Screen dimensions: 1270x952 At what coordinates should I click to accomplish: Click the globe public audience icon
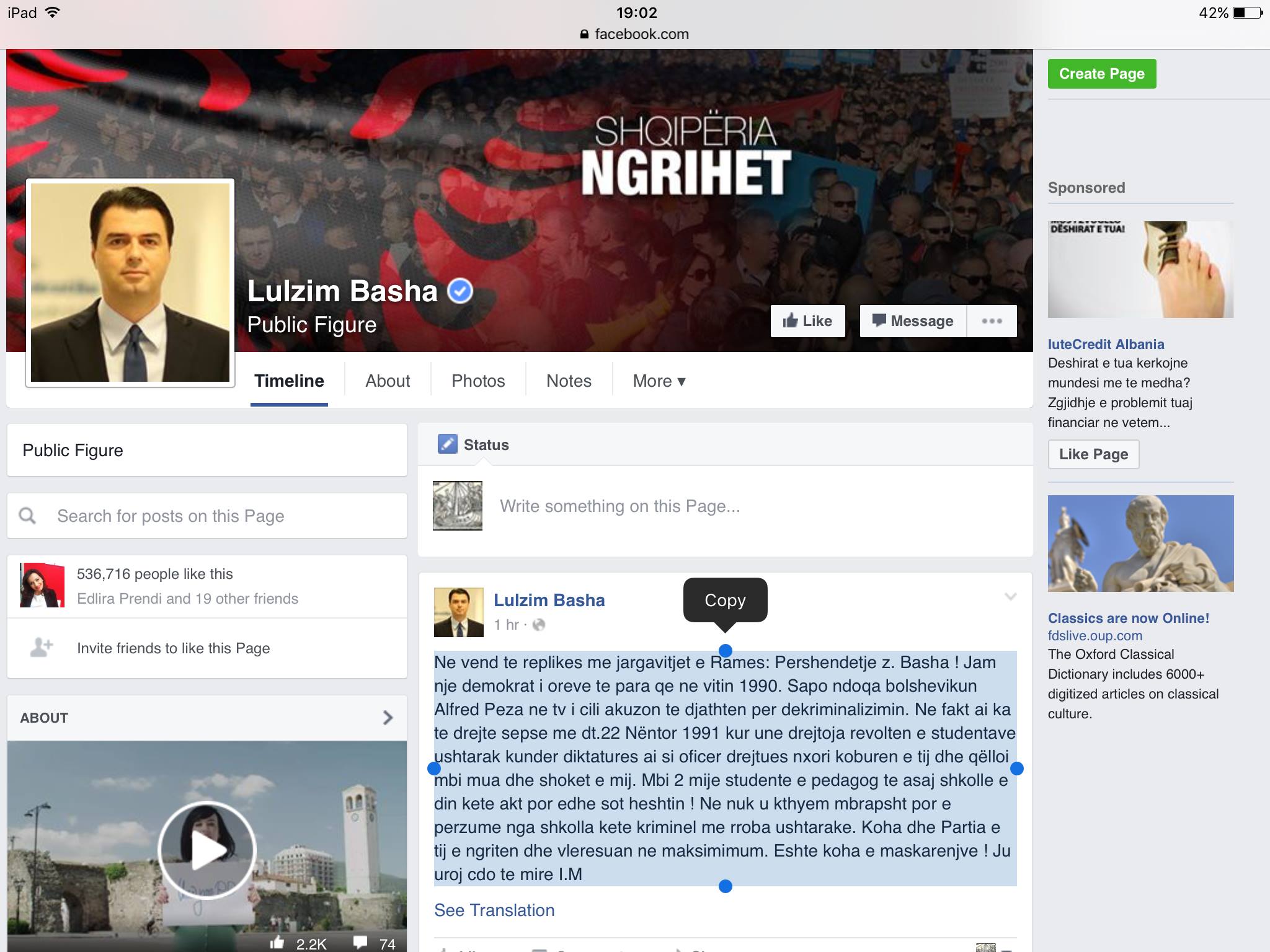(539, 625)
